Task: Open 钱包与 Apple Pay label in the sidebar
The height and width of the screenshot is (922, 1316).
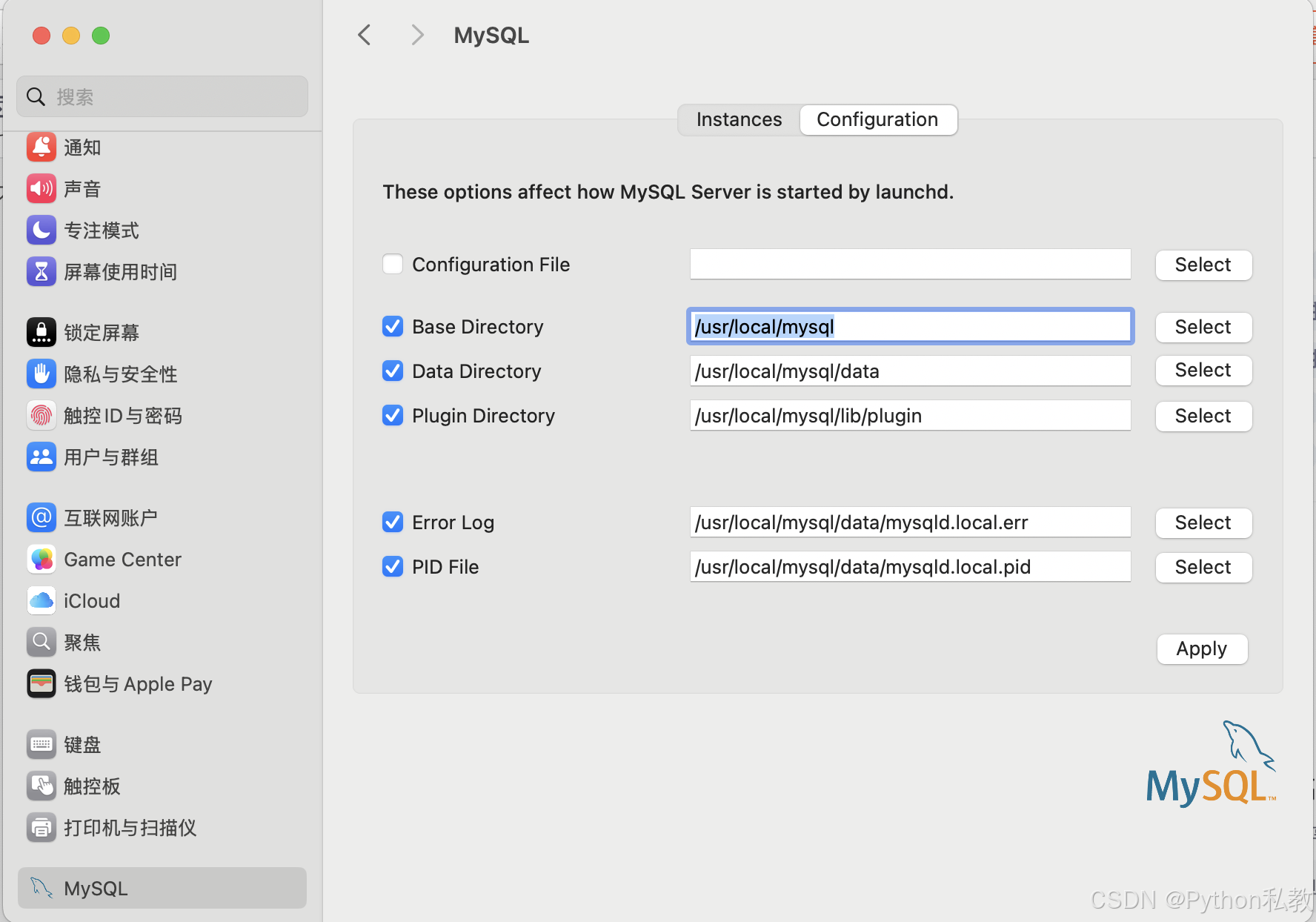Action: click(x=139, y=684)
